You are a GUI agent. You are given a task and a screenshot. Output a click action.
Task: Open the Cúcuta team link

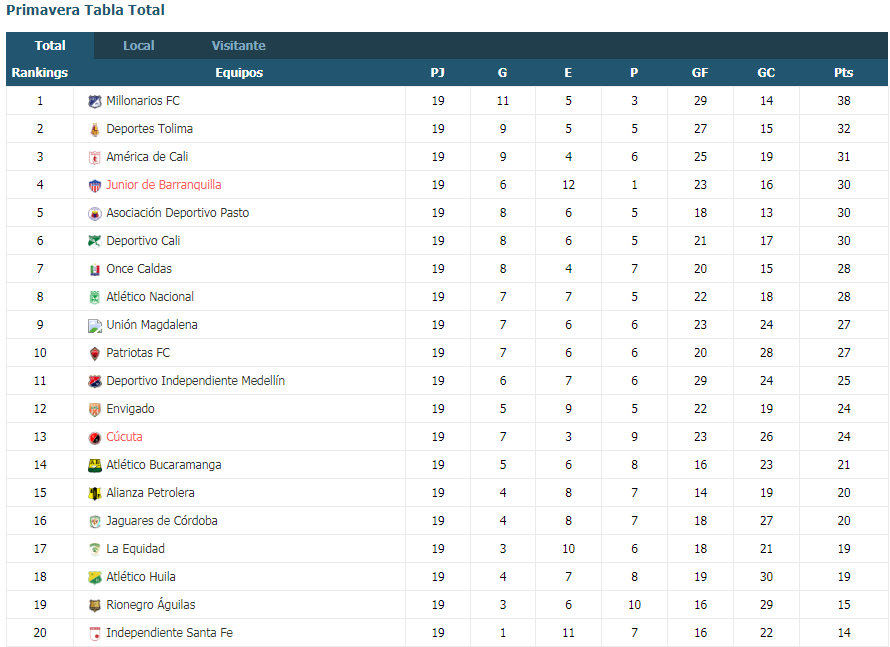124,437
